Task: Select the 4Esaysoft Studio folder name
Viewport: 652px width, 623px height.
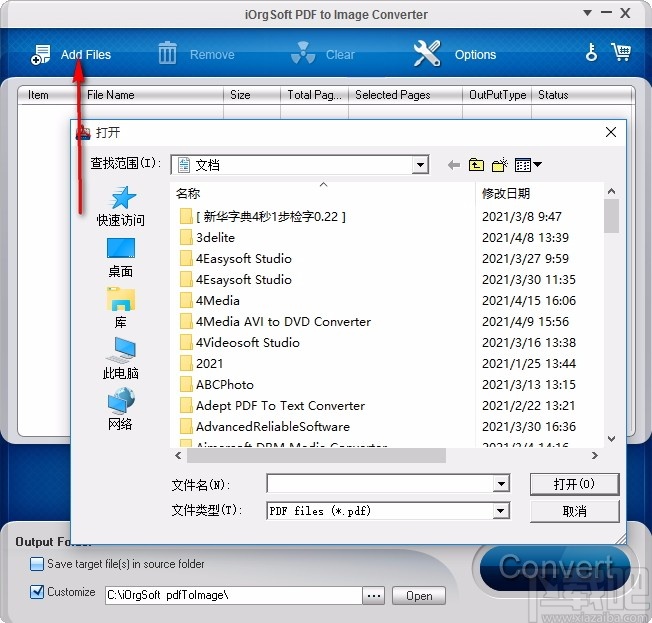Action: (244, 279)
